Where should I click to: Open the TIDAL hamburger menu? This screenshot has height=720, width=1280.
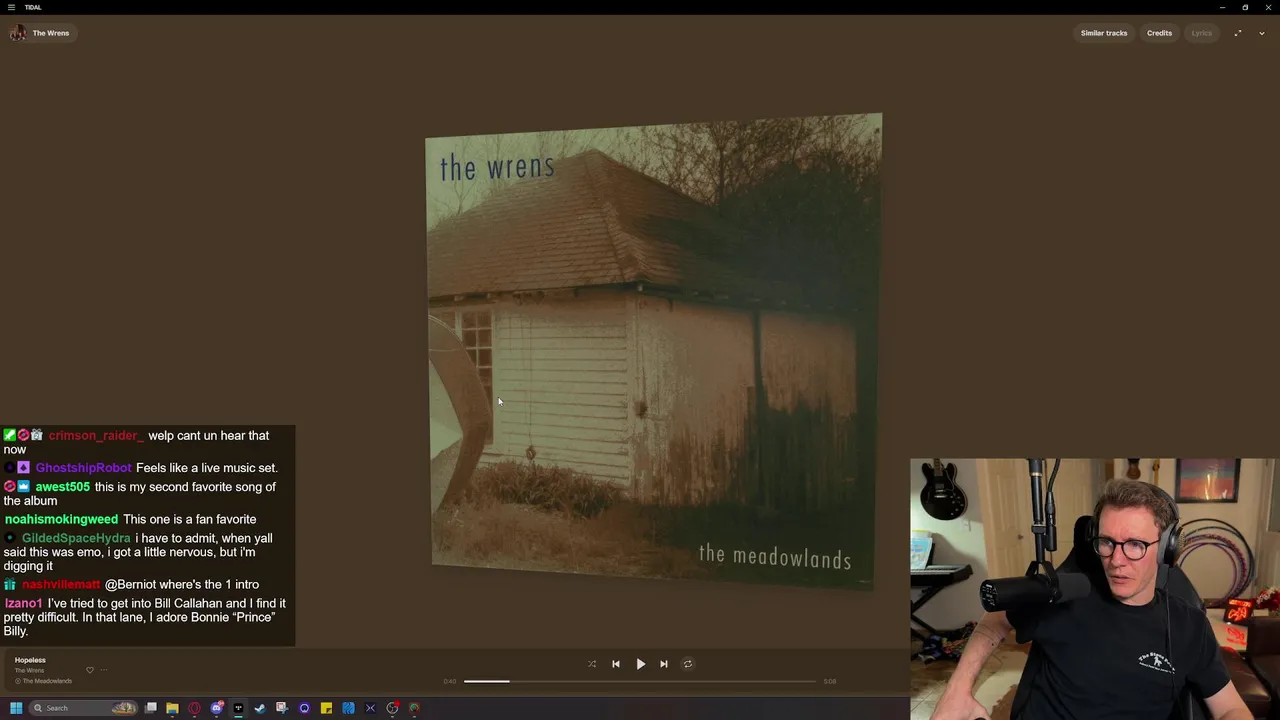point(11,7)
